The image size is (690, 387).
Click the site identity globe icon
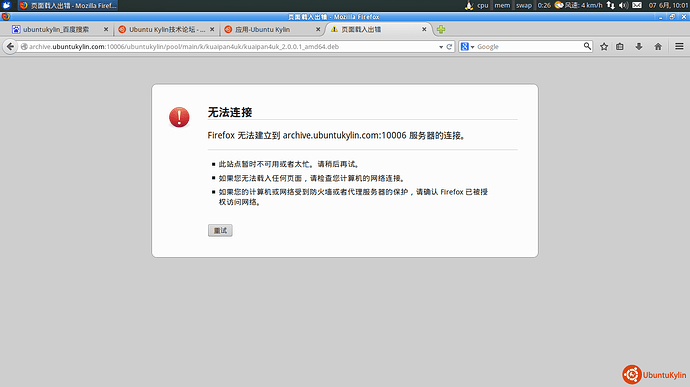24,47
